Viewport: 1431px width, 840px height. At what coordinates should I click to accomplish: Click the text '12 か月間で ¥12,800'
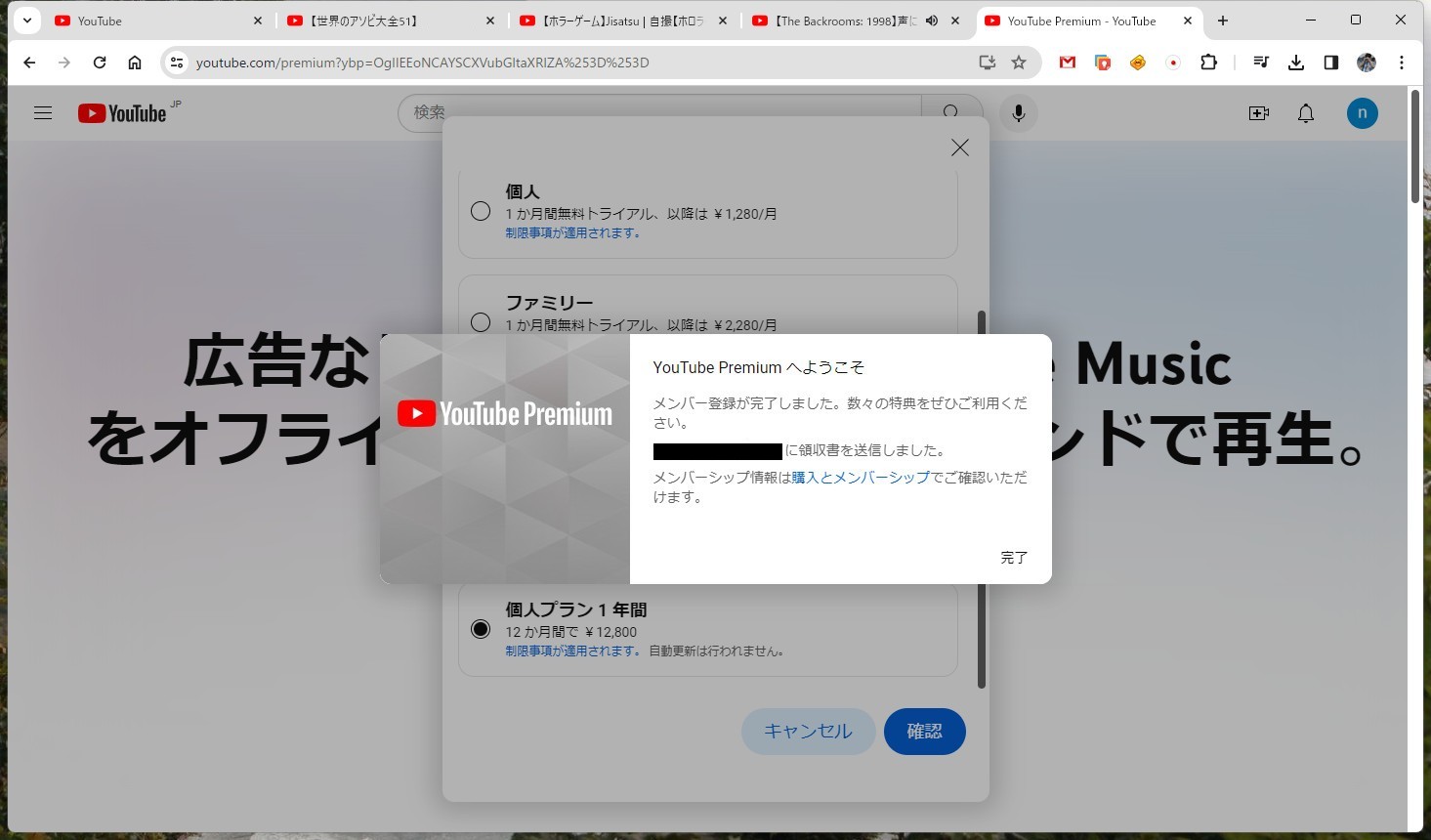570,632
